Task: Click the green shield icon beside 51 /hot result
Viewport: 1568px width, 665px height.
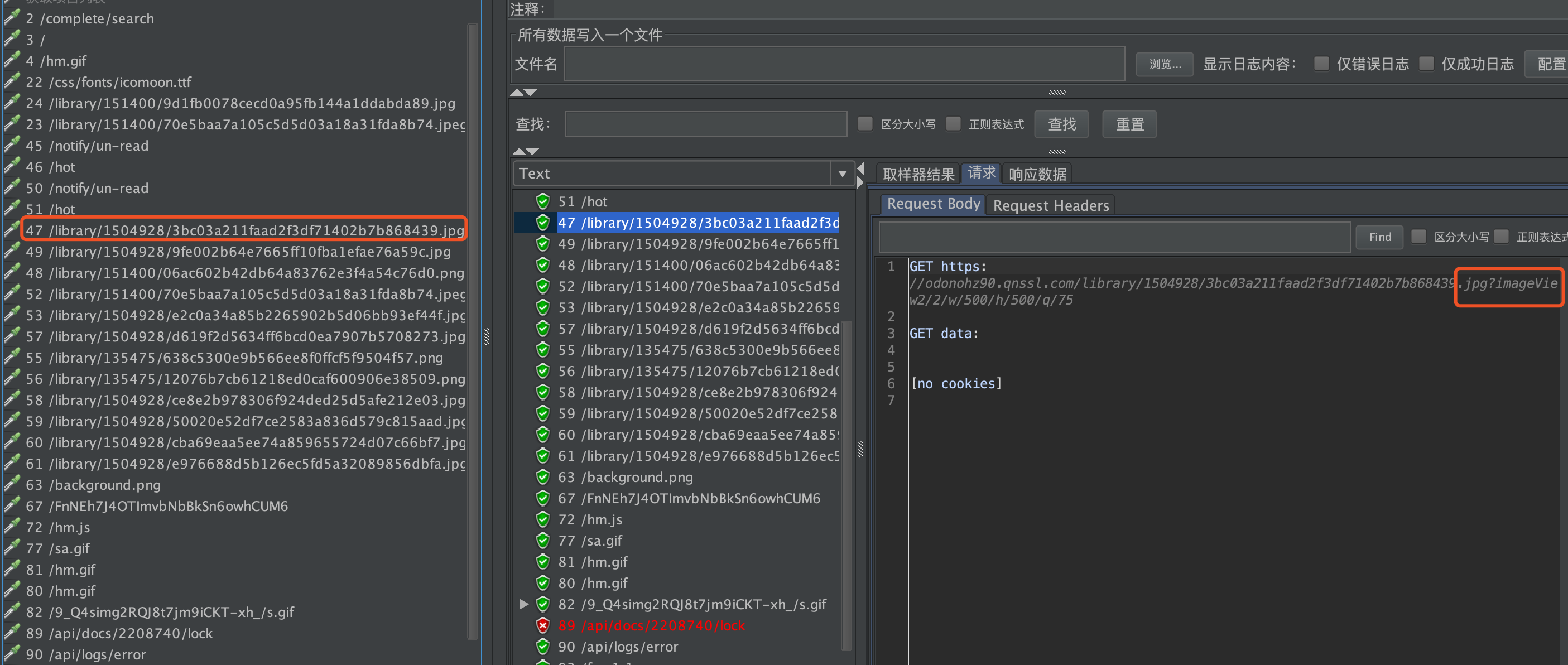Action: [542, 201]
